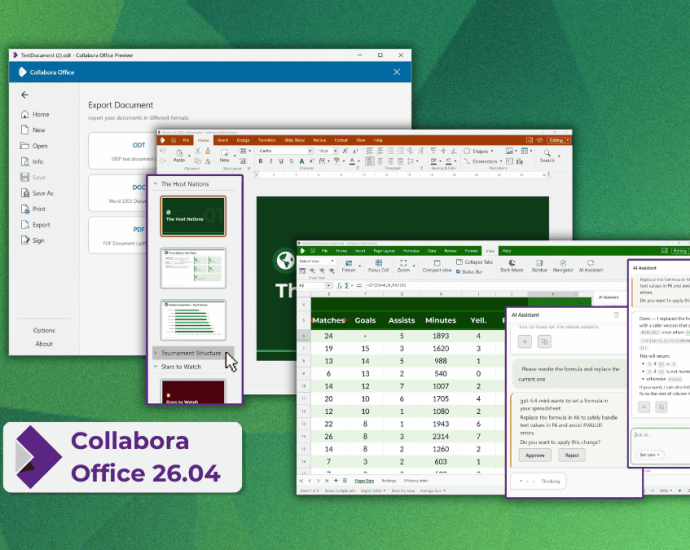Collapse the Stars to Watch section
Screen dimensions: 690x550
pos(155,367)
